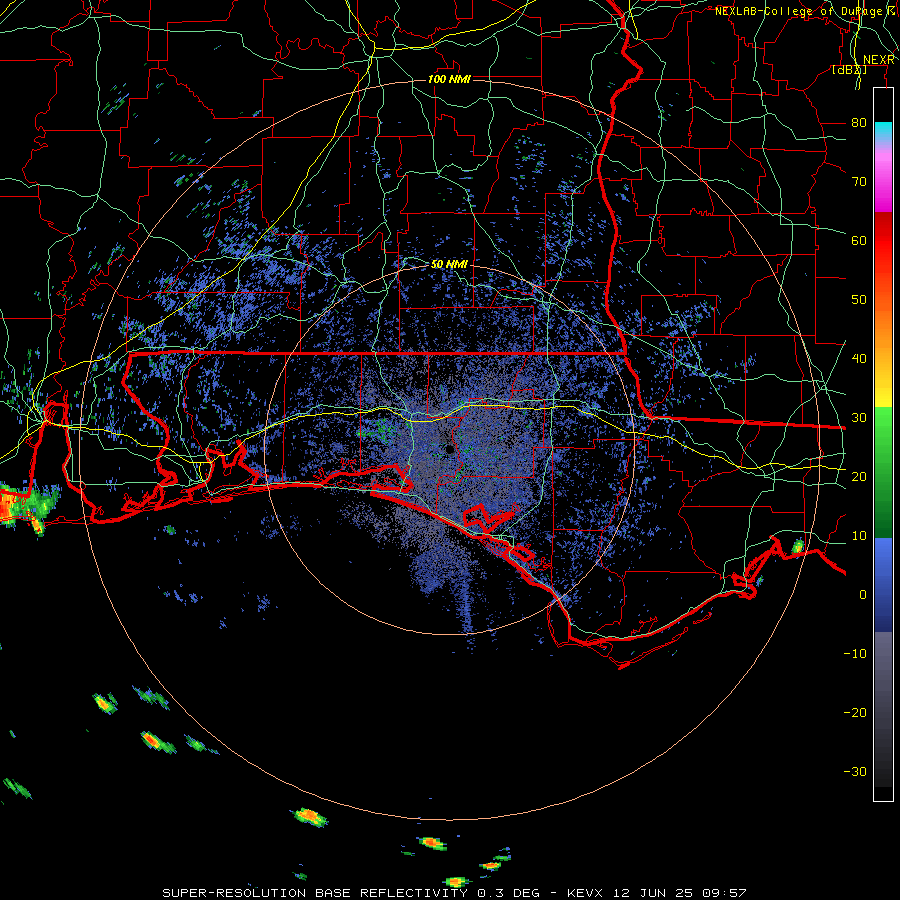Image resolution: width=900 pixels, height=900 pixels.
Task: Click the 50 value on the dBZ scale
Action: (859, 300)
